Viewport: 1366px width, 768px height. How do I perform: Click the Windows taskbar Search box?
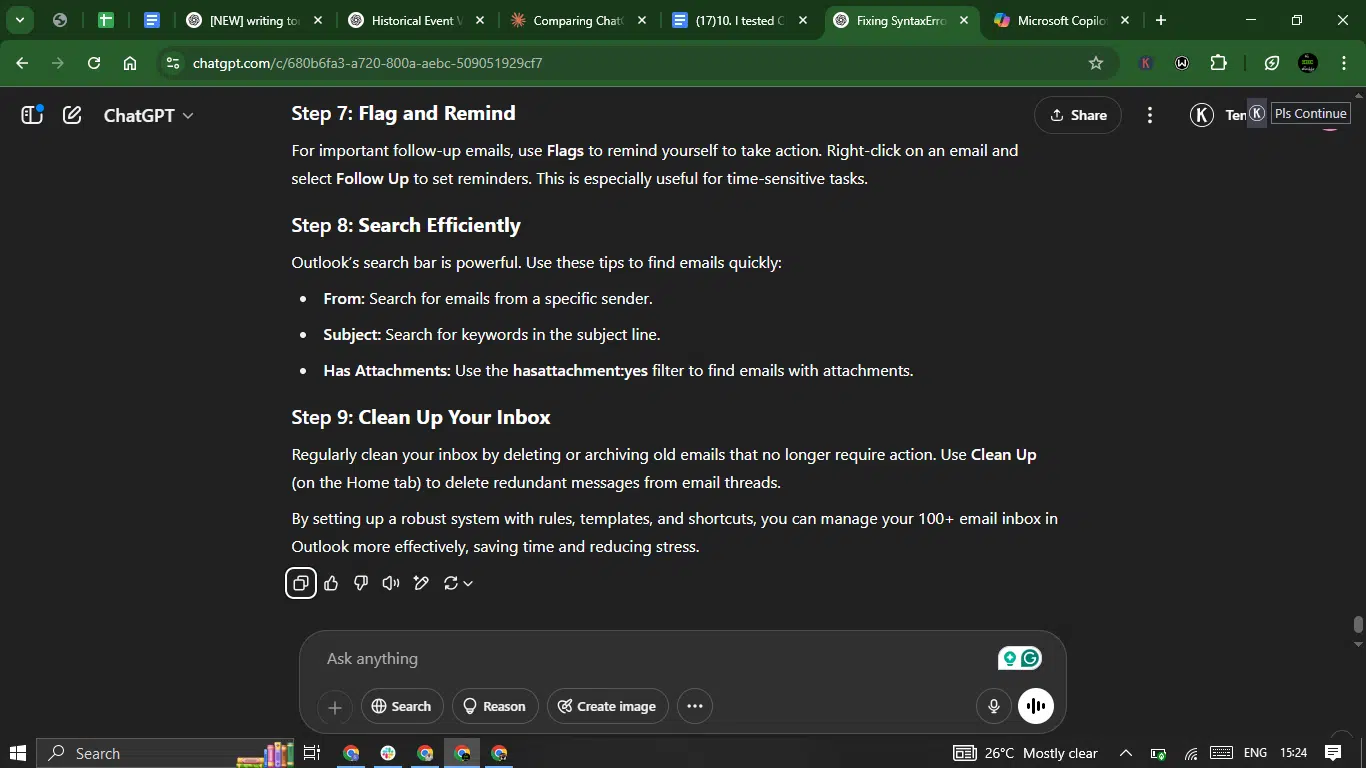coord(165,753)
